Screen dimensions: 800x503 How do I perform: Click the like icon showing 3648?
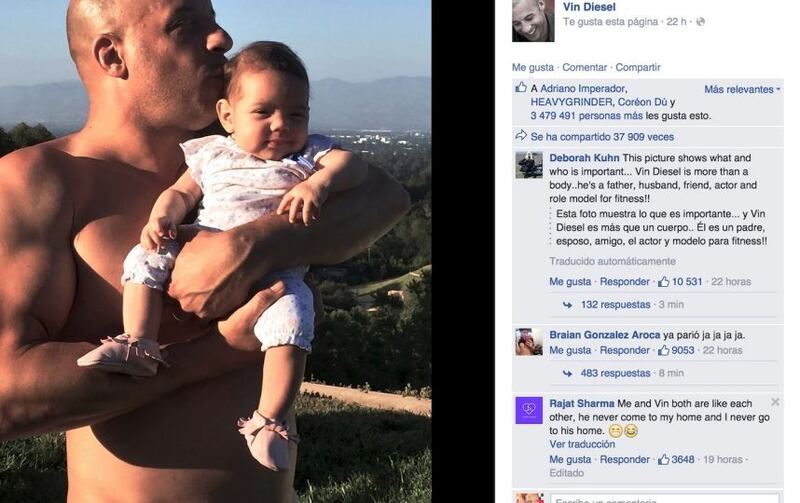tap(663, 460)
